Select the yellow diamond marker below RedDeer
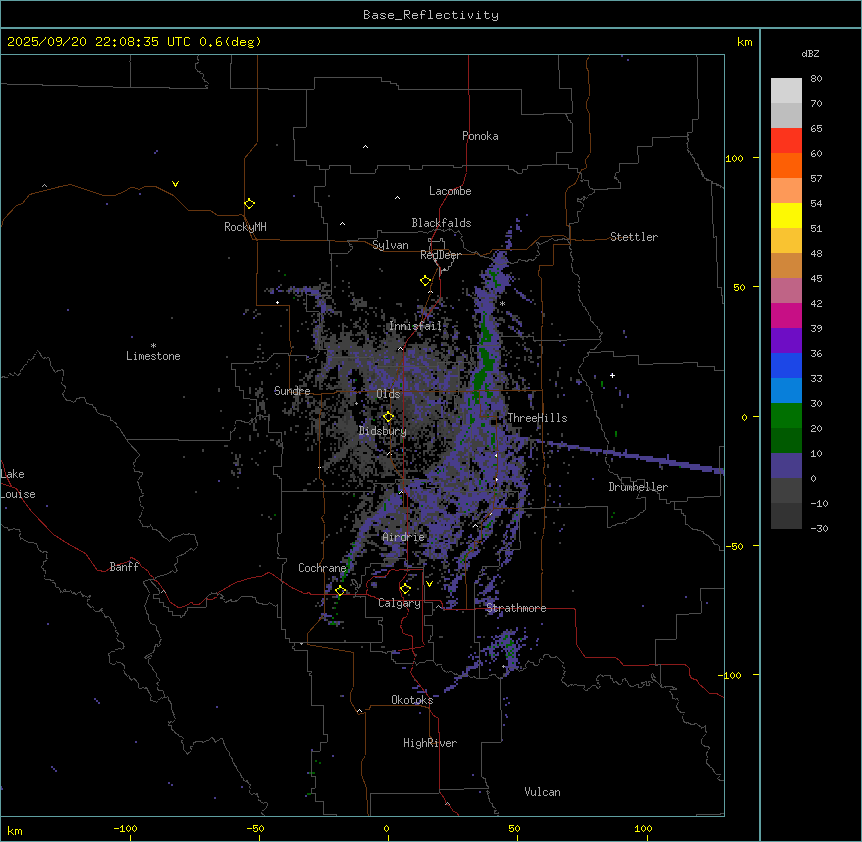Viewport: 862px width, 842px height. pyautogui.click(x=426, y=281)
